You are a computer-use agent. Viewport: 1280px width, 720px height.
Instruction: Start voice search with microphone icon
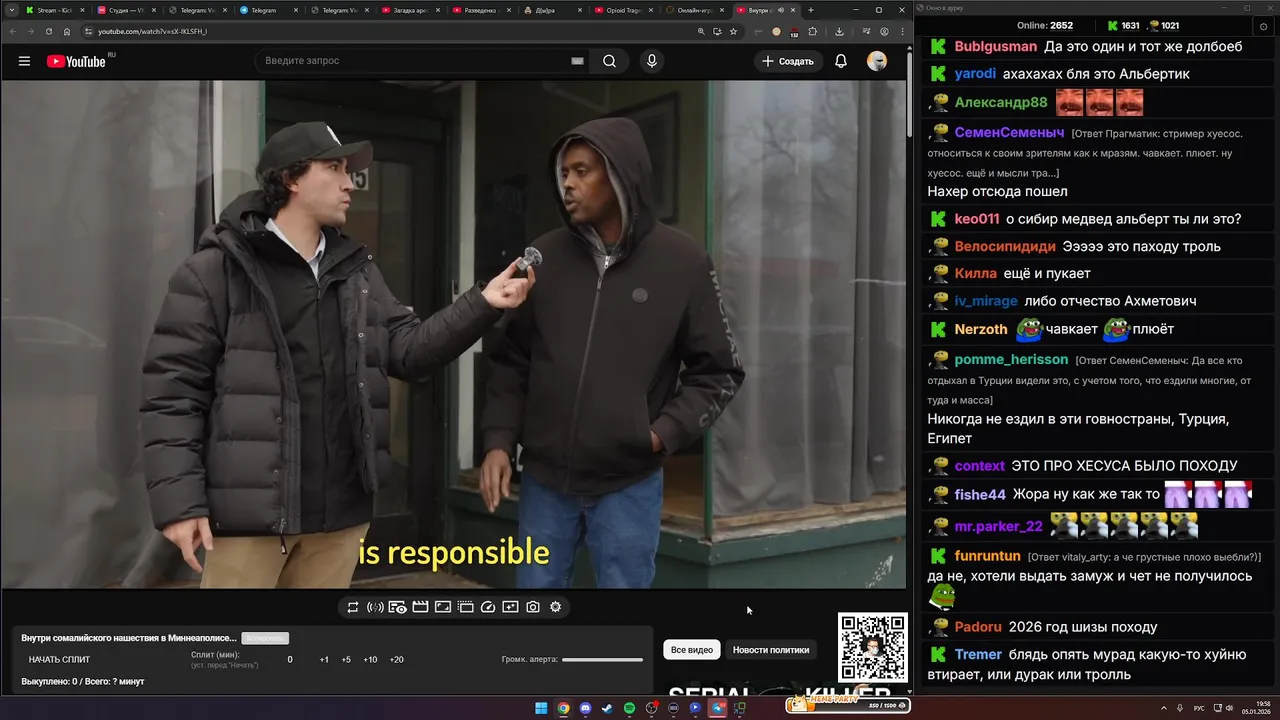pos(652,61)
